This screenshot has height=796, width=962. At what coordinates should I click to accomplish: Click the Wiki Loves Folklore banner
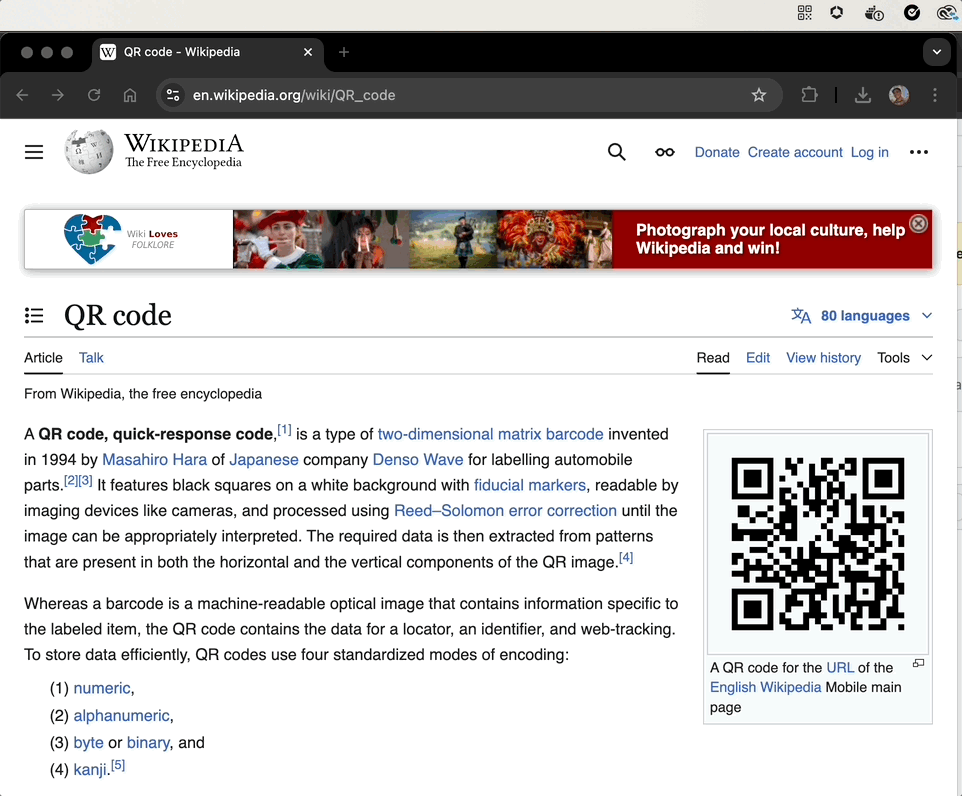[x=478, y=239]
